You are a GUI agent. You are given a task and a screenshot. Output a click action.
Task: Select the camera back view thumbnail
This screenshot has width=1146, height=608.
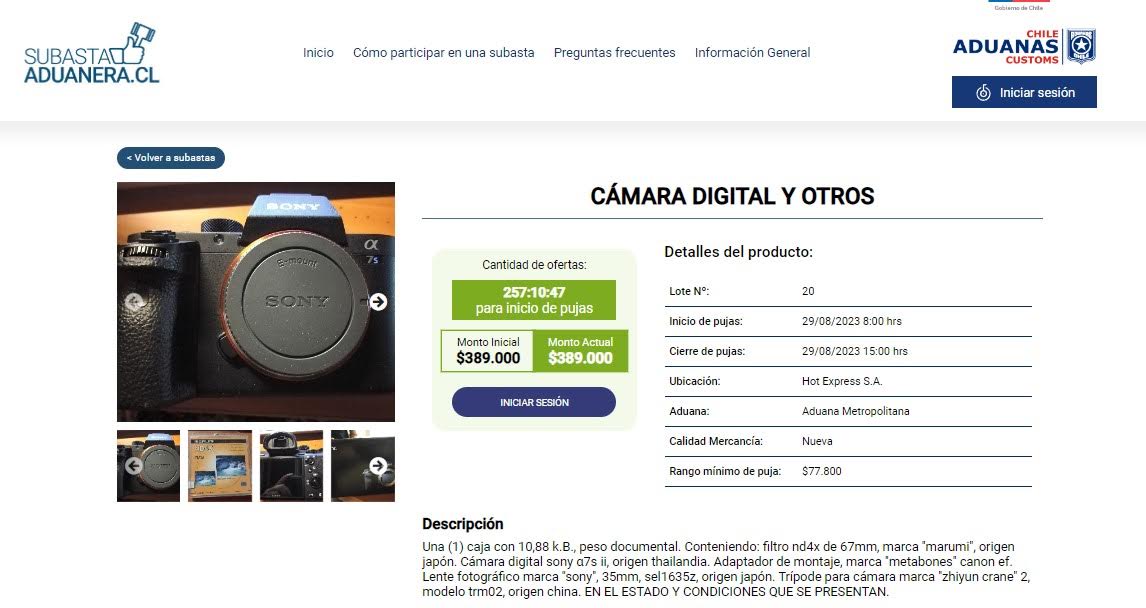(292, 466)
